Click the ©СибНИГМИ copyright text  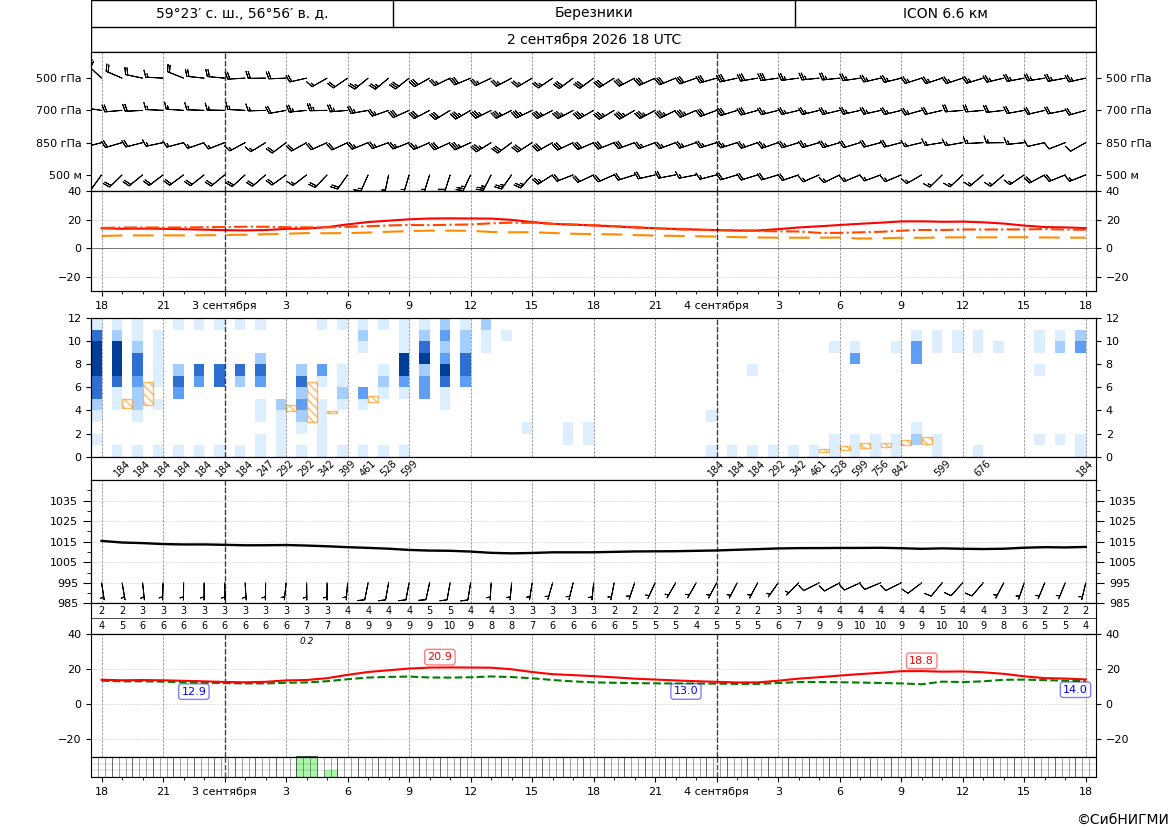[1123, 819]
